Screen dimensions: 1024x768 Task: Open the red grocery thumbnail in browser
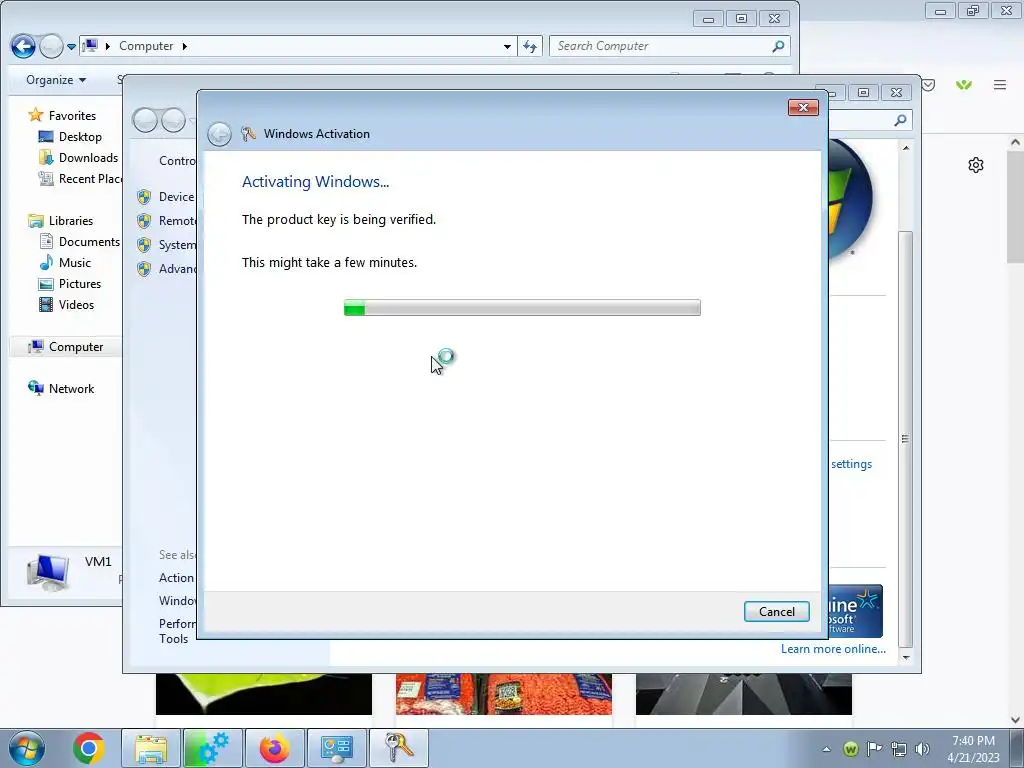(504, 694)
